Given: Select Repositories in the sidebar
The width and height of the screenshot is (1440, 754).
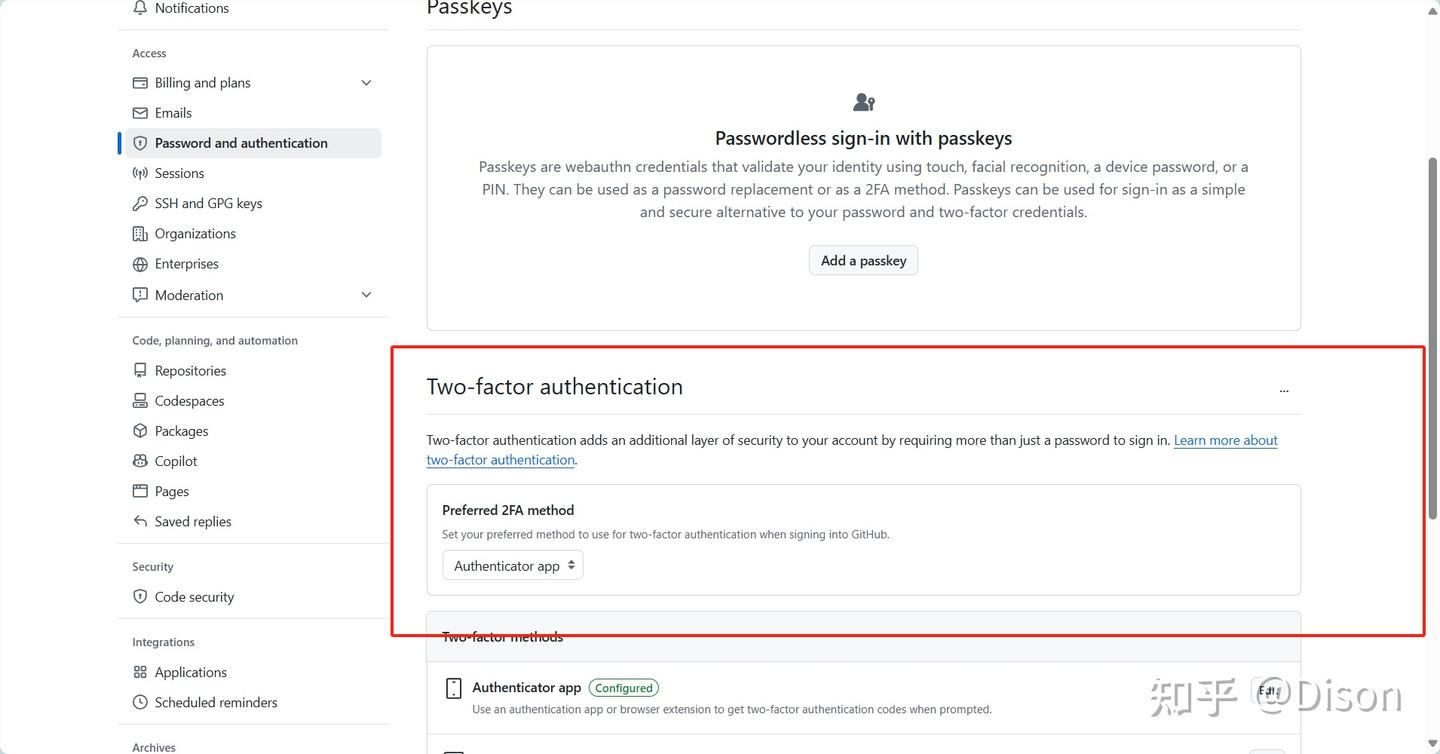Looking at the screenshot, I should (190, 371).
